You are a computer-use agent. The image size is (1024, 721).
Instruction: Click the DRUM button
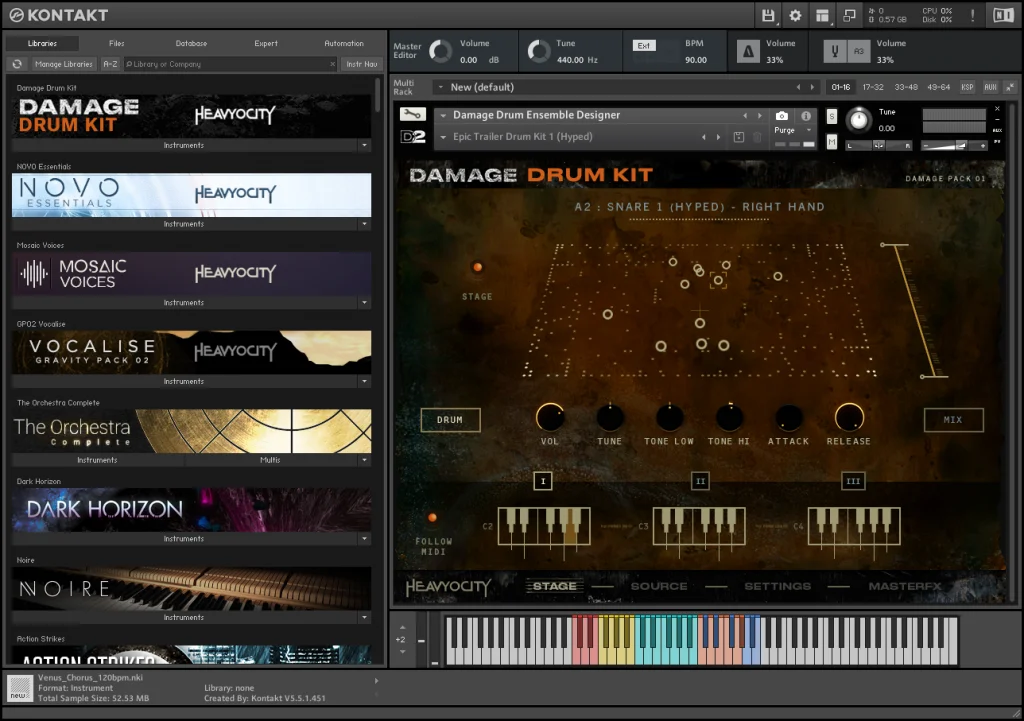click(x=450, y=420)
